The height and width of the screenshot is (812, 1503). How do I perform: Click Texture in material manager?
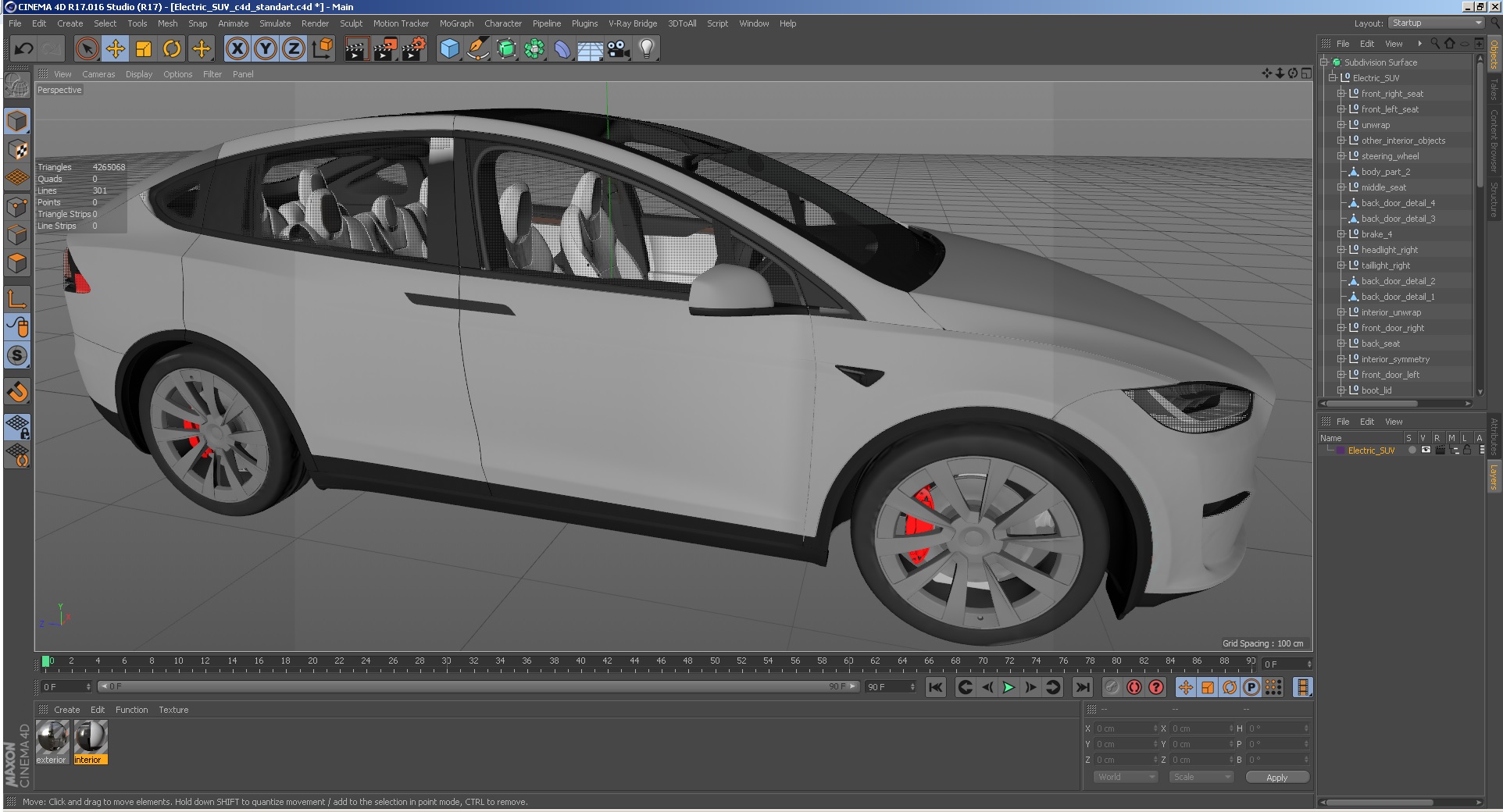[x=173, y=710]
